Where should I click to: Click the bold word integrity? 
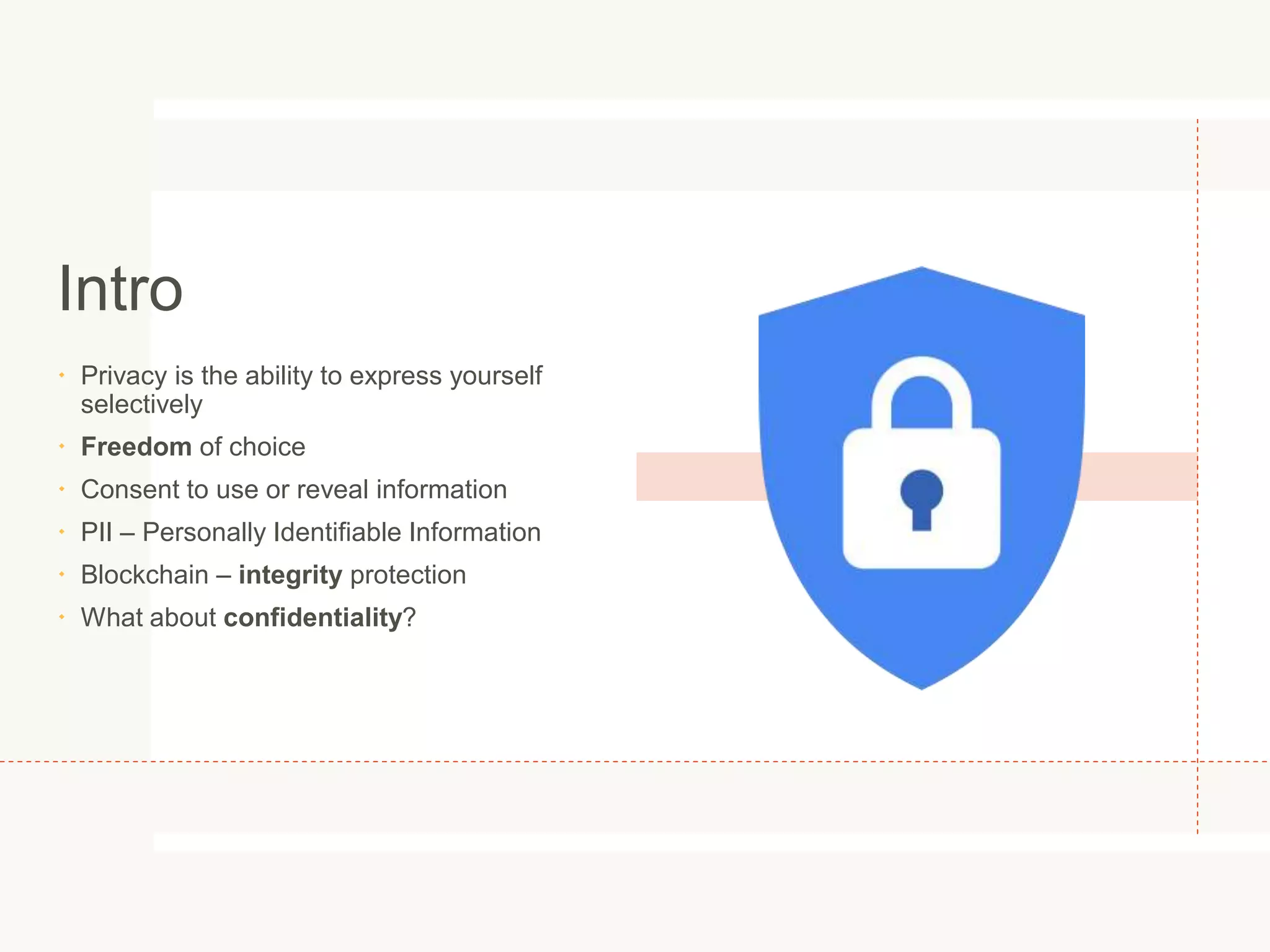click(x=290, y=576)
